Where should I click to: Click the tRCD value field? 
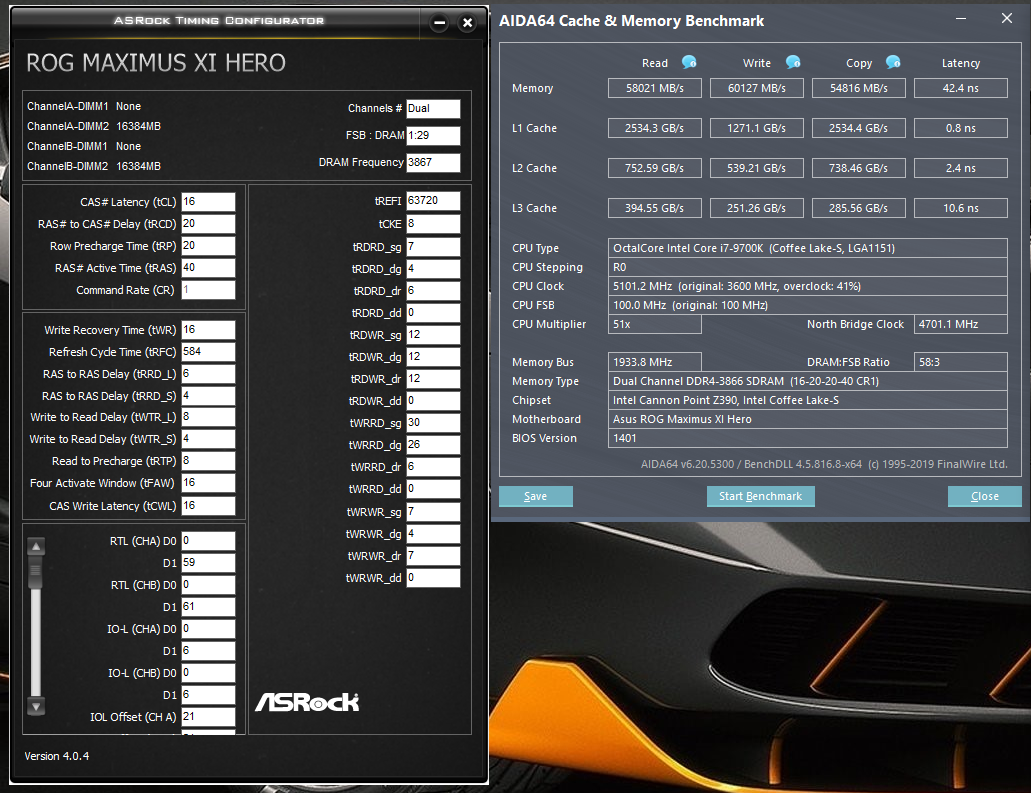tap(208, 224)
